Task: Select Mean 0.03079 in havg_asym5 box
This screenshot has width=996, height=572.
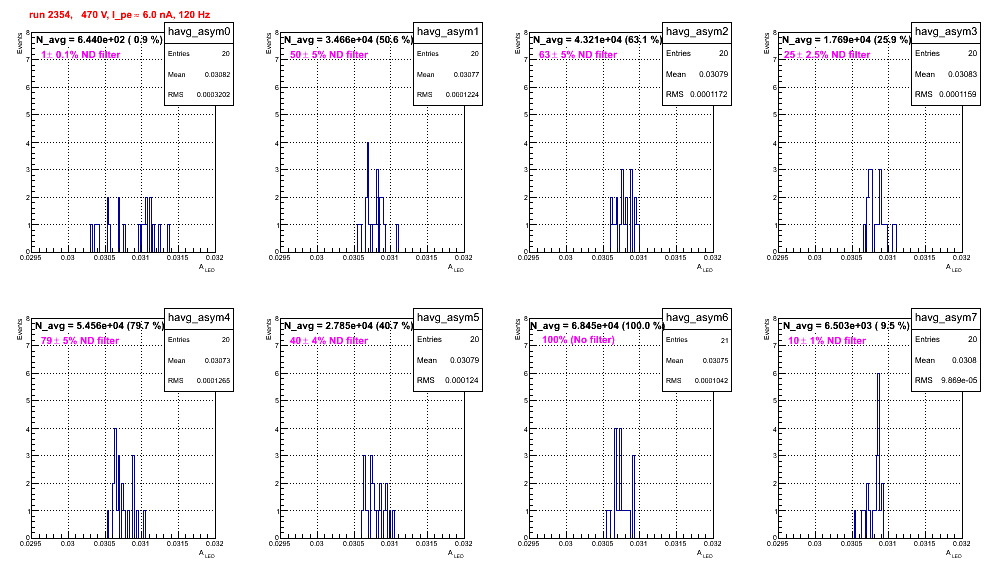Action: click(x=448, y=360)
